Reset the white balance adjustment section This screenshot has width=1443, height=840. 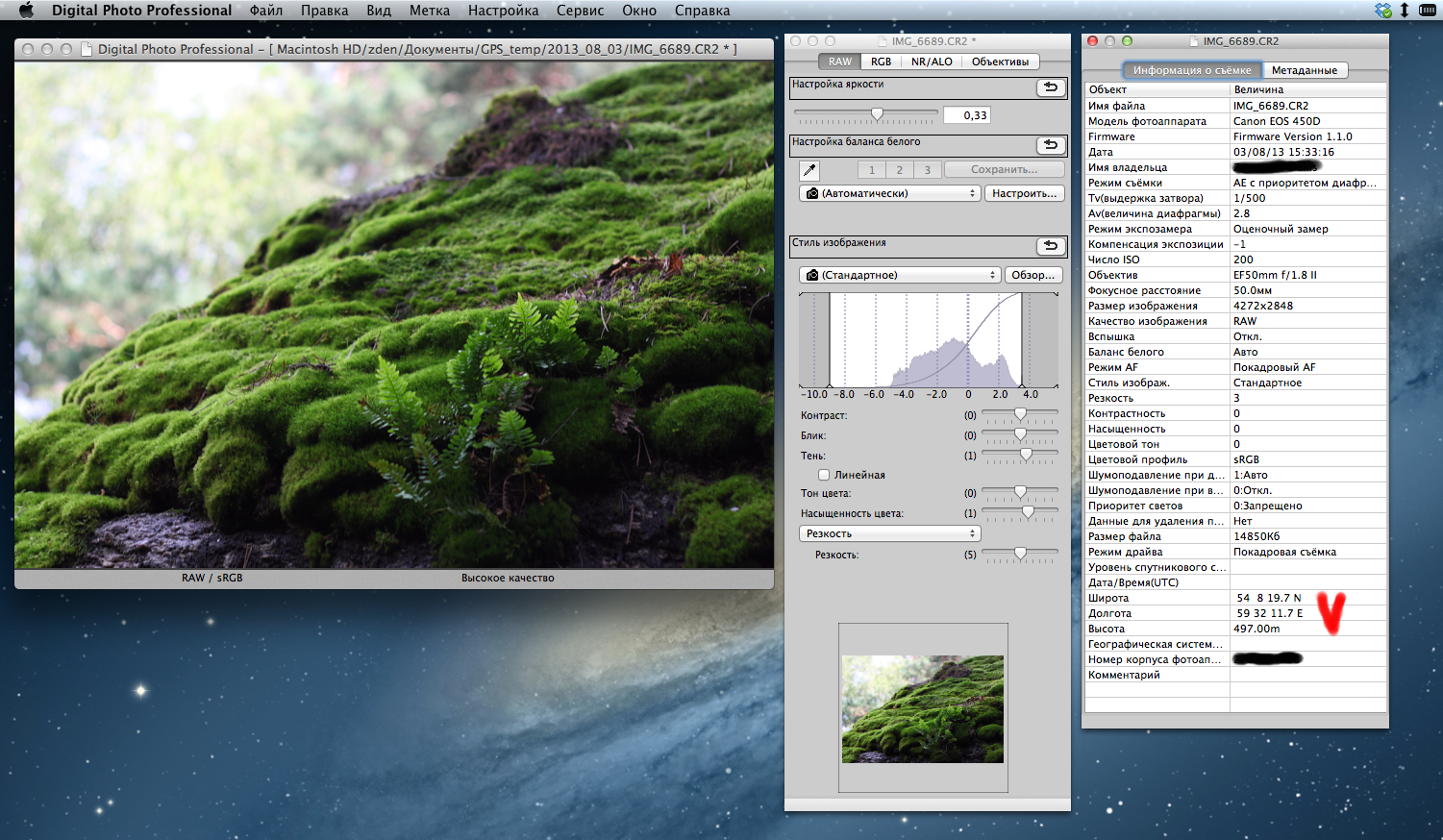pyautogui.click(x=1051, y=145)
